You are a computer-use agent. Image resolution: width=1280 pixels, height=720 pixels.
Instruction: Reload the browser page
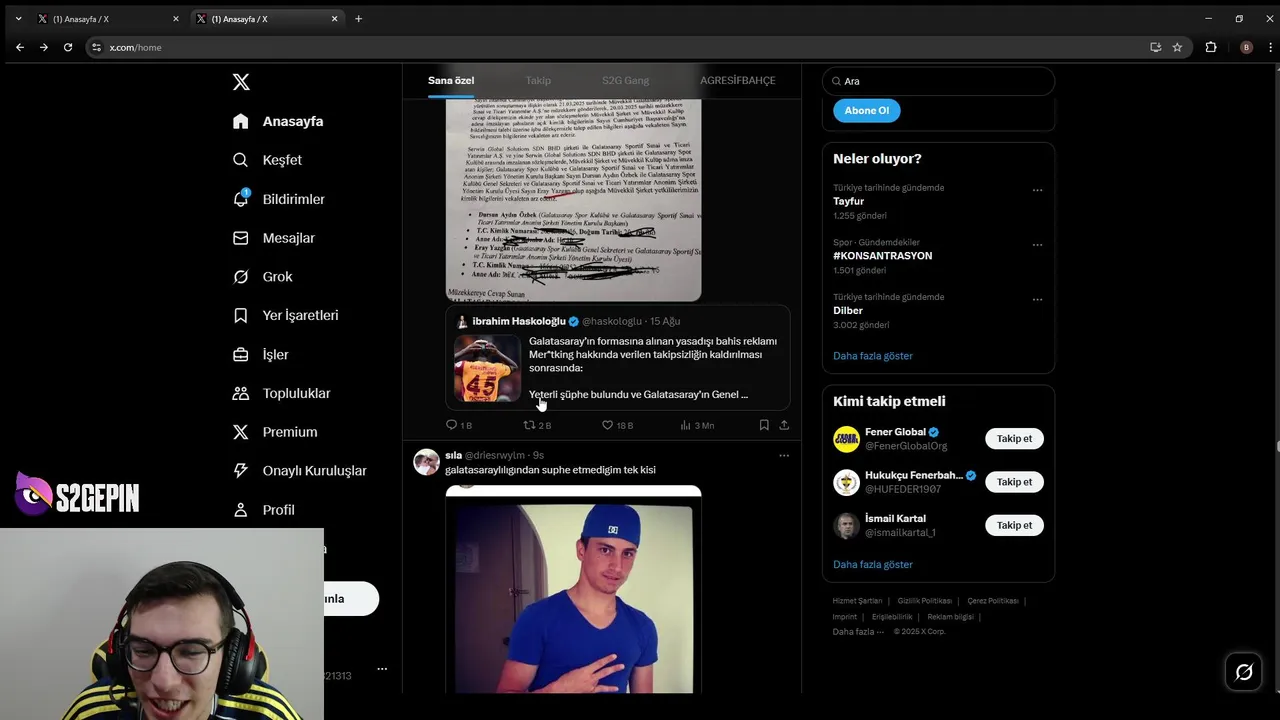click(68, 47)
